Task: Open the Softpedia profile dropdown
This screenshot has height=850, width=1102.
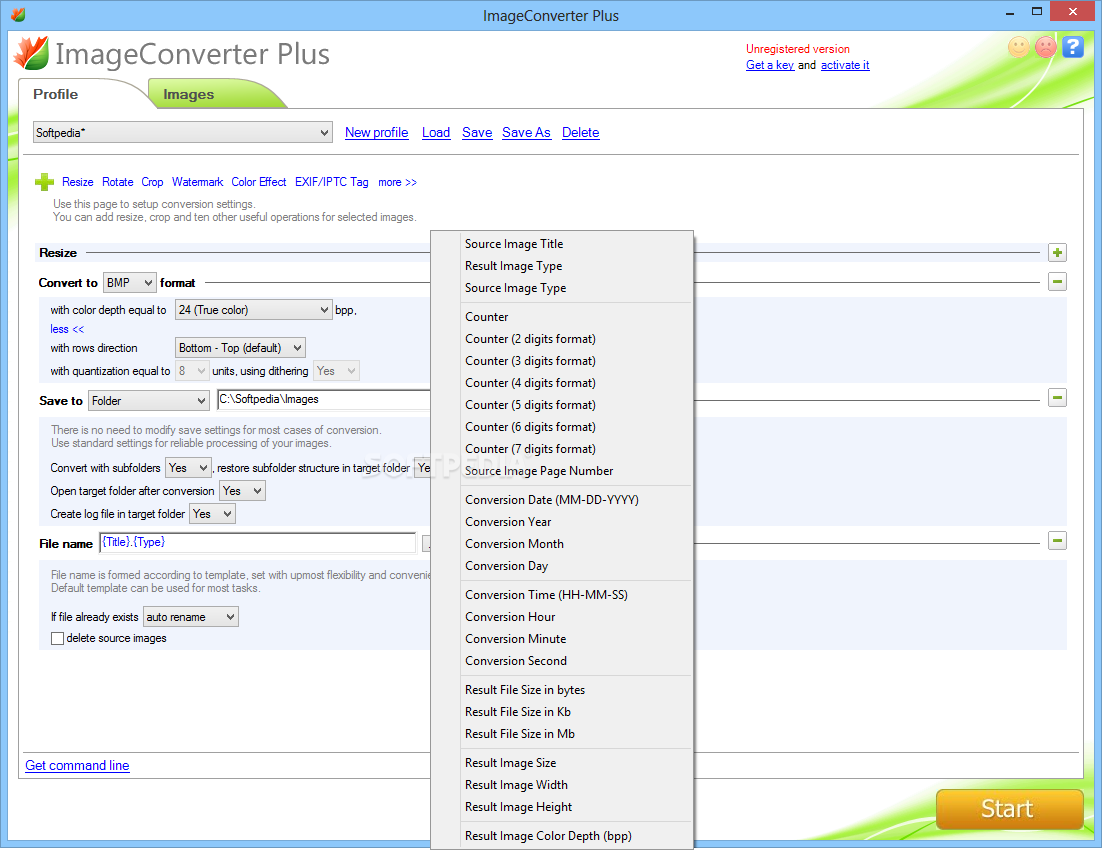Action: pyautogui.click(x=183, y=132)
